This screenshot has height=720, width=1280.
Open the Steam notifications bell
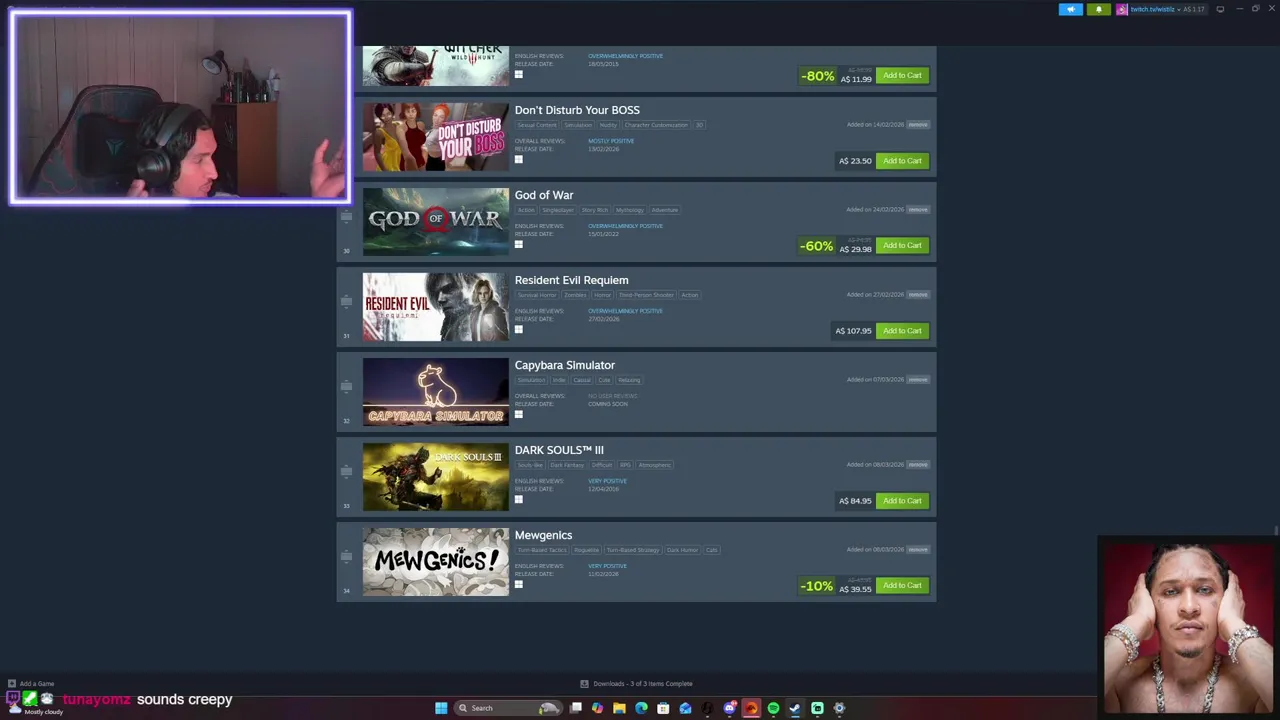coord(1098,9)
